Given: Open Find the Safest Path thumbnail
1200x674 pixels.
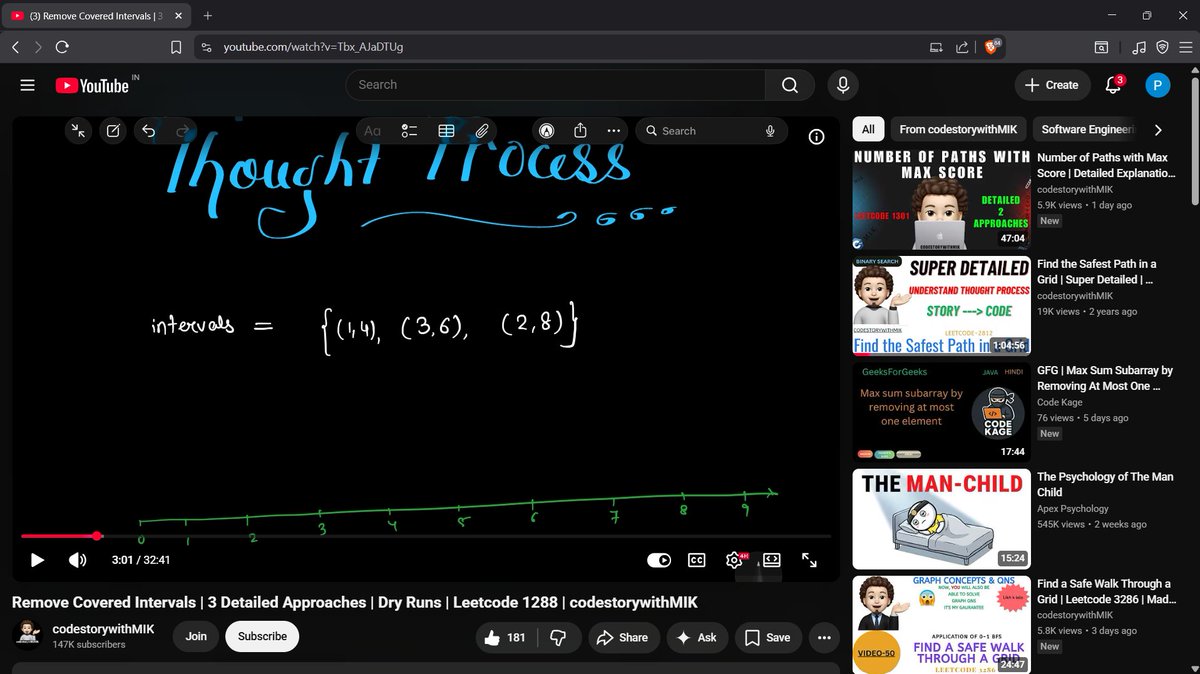Looking at the screenshot, I should tap(941, 306).
